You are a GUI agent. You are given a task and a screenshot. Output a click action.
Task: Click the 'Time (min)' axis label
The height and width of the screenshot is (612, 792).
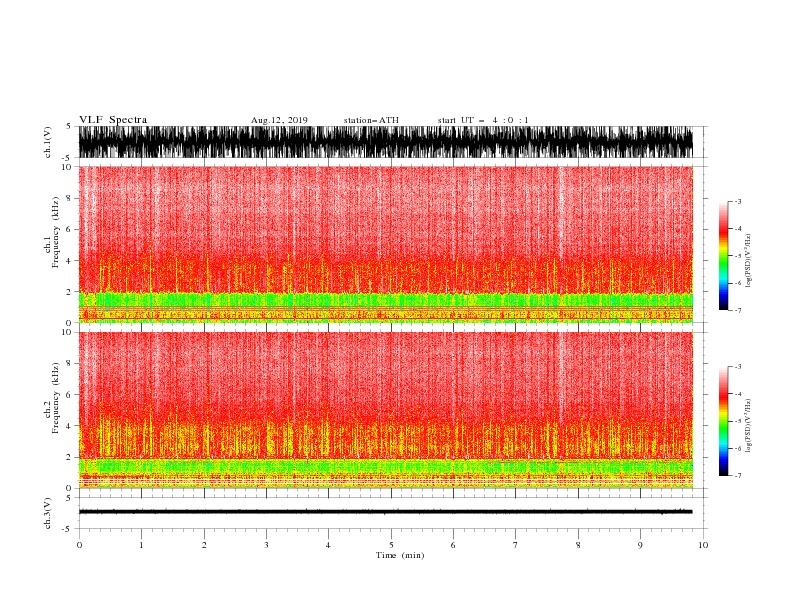pyautogui.click(x=400, y=555)
